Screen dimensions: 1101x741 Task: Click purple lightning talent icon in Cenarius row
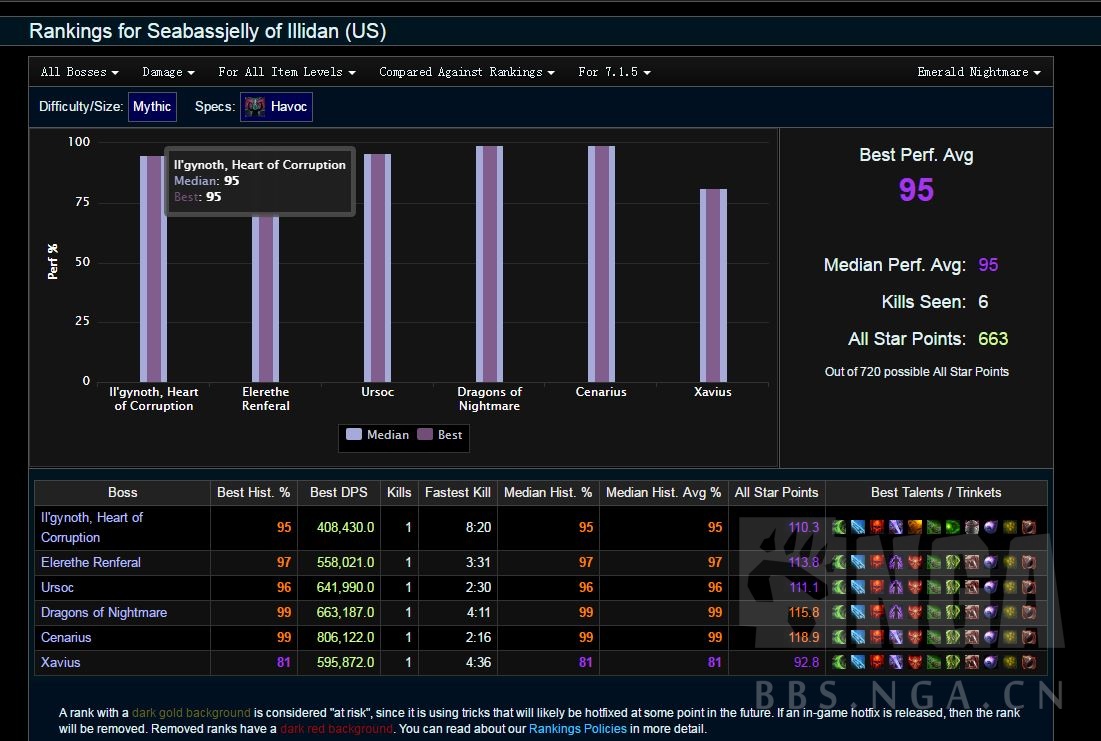tap(896, 637)
